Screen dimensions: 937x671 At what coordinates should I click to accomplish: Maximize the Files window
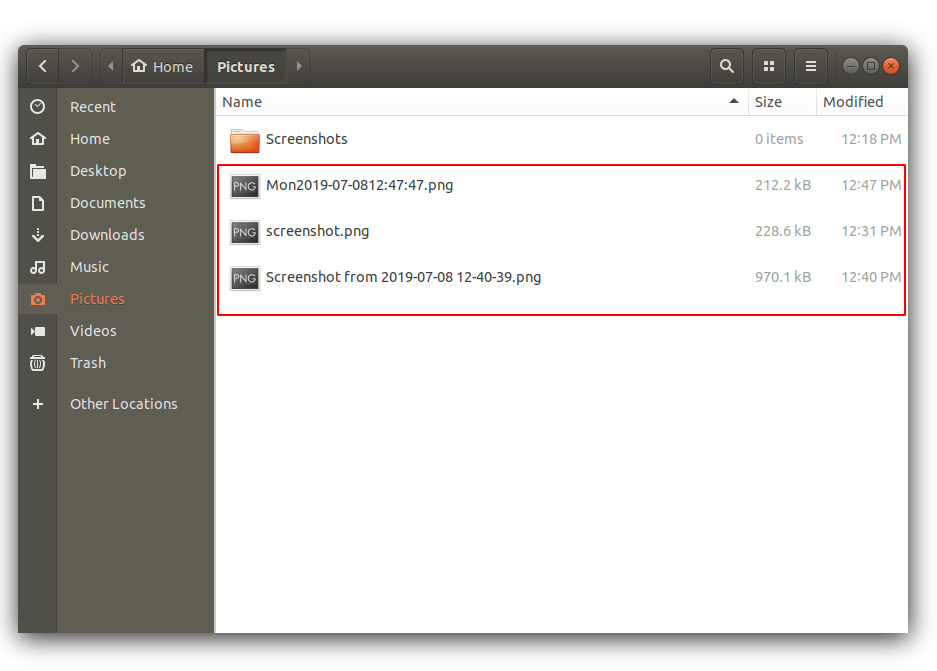871,66
